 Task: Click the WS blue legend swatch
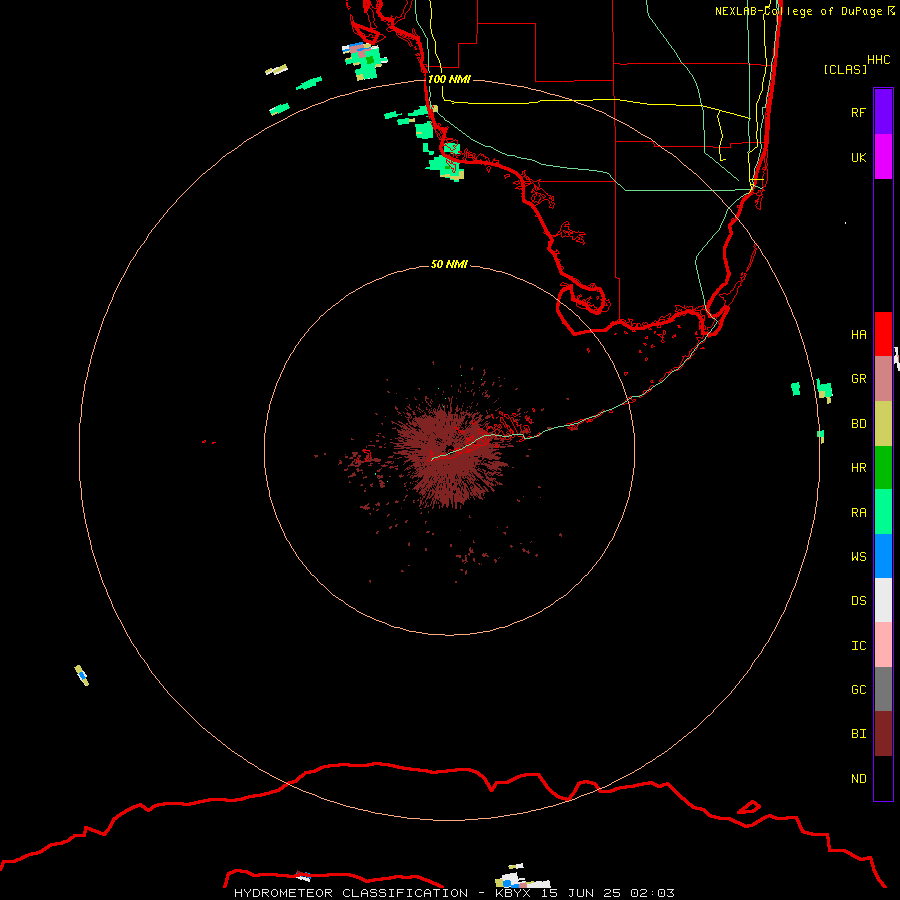point(883,556)
